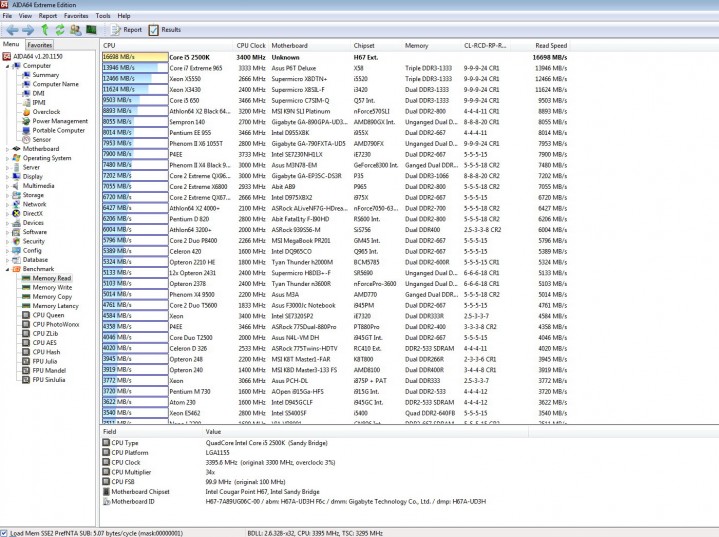Click the 13946 MB/s result bar
The width and height of the screenshot is (719, 537).
click(x=135, y=68)
